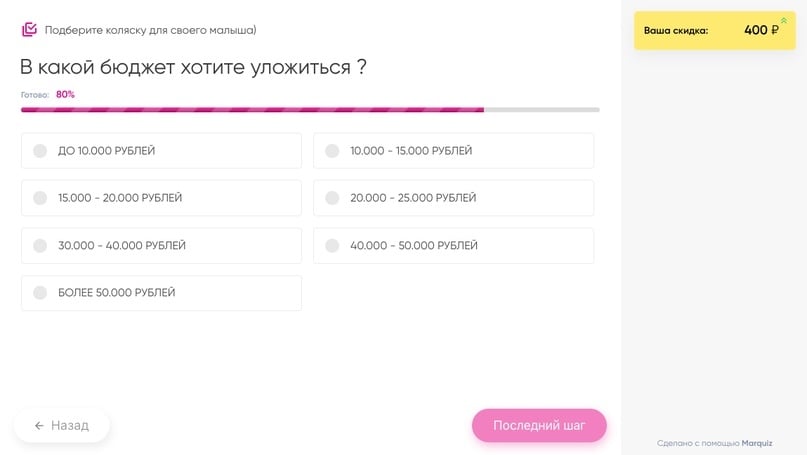This screenshot has height=455, width=807.
Task: Click the 80% progress percentage label
Action: [x=65, y=95]
